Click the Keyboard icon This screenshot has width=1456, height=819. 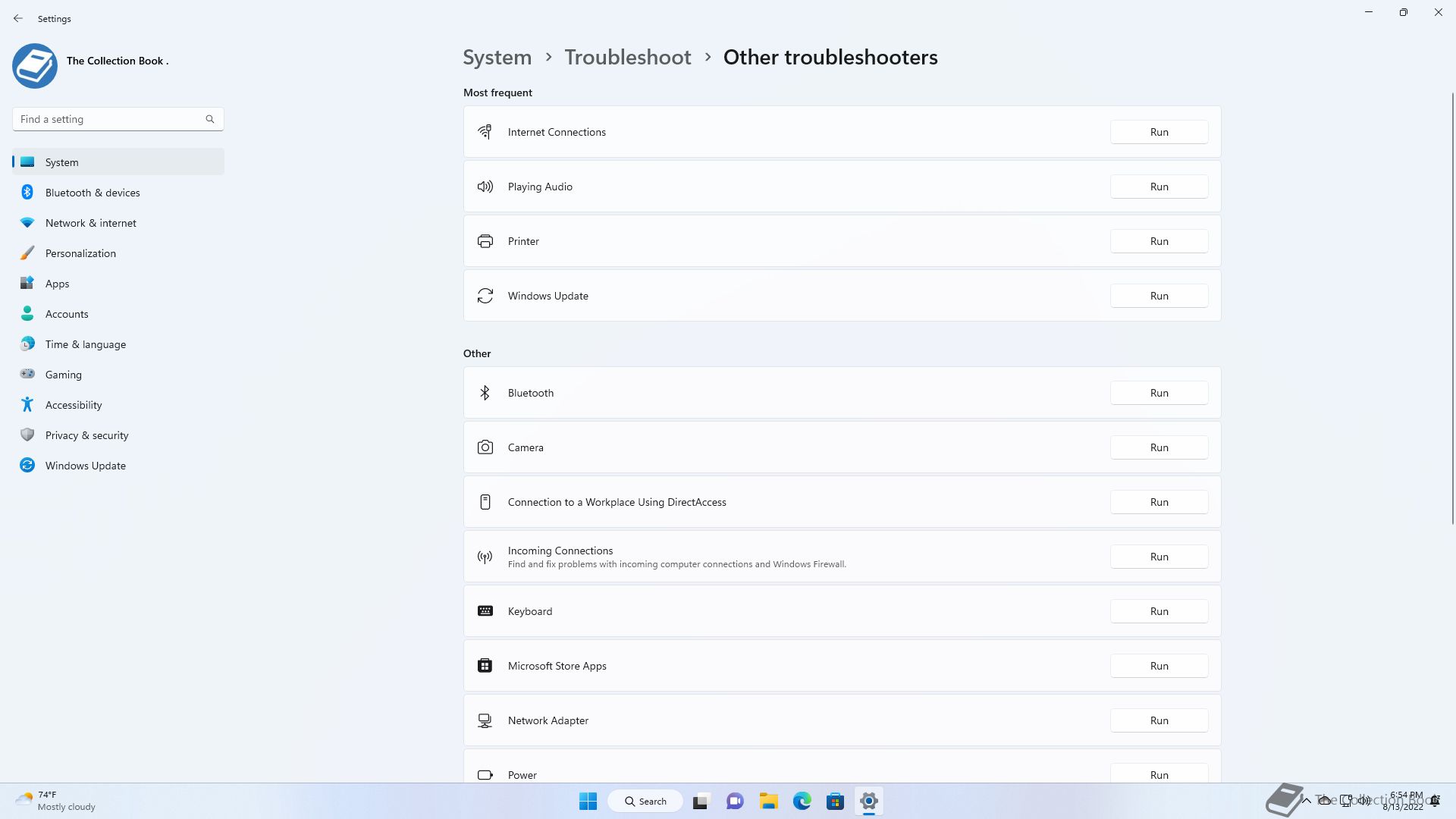pyautogui.click(x=485, y=611)
